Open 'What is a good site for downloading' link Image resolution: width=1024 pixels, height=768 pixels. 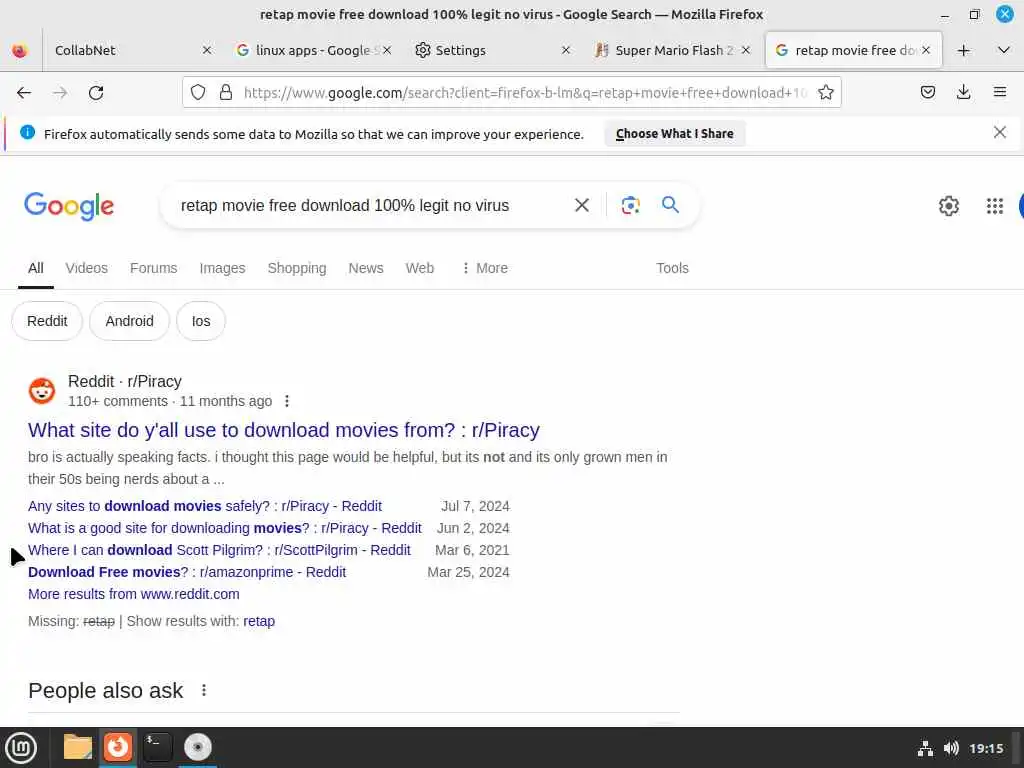[225, 528]
